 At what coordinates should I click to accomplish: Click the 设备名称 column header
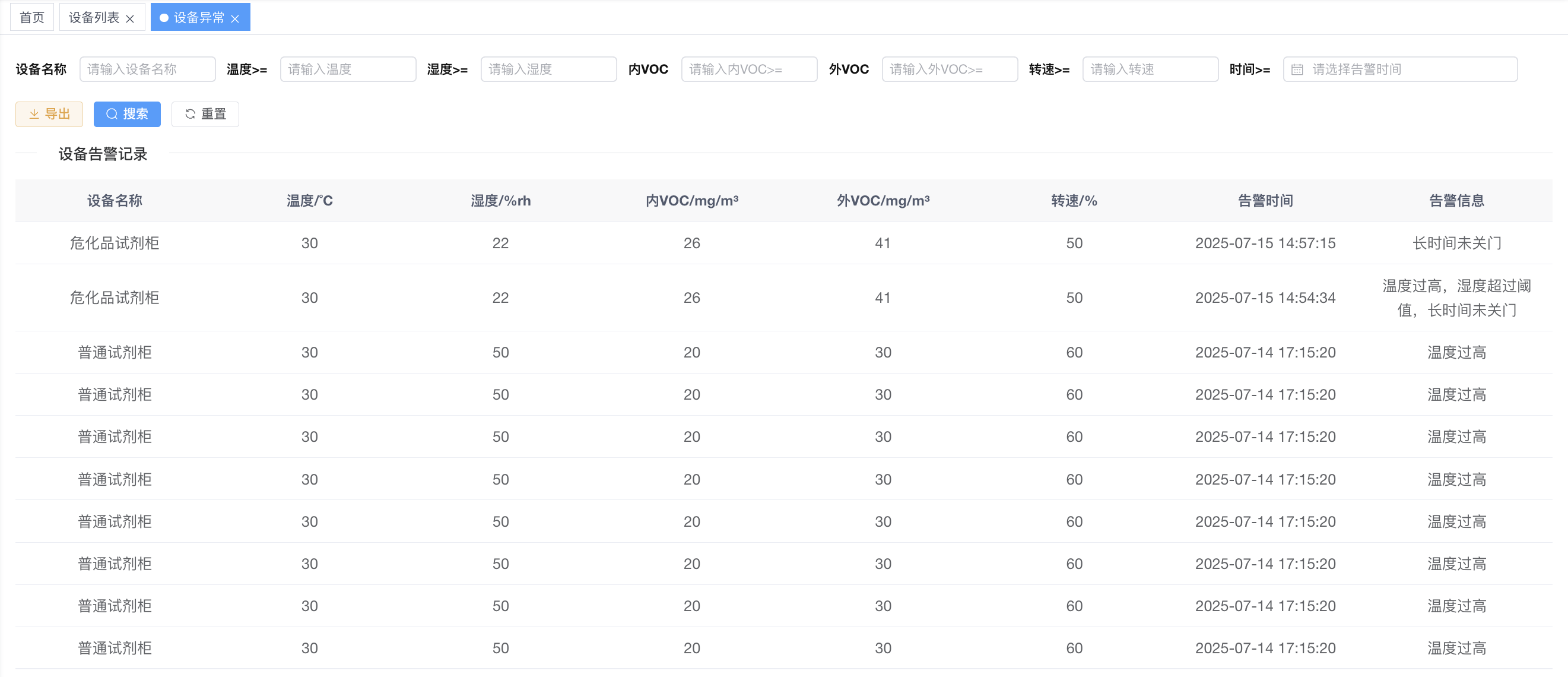[115, 200]
